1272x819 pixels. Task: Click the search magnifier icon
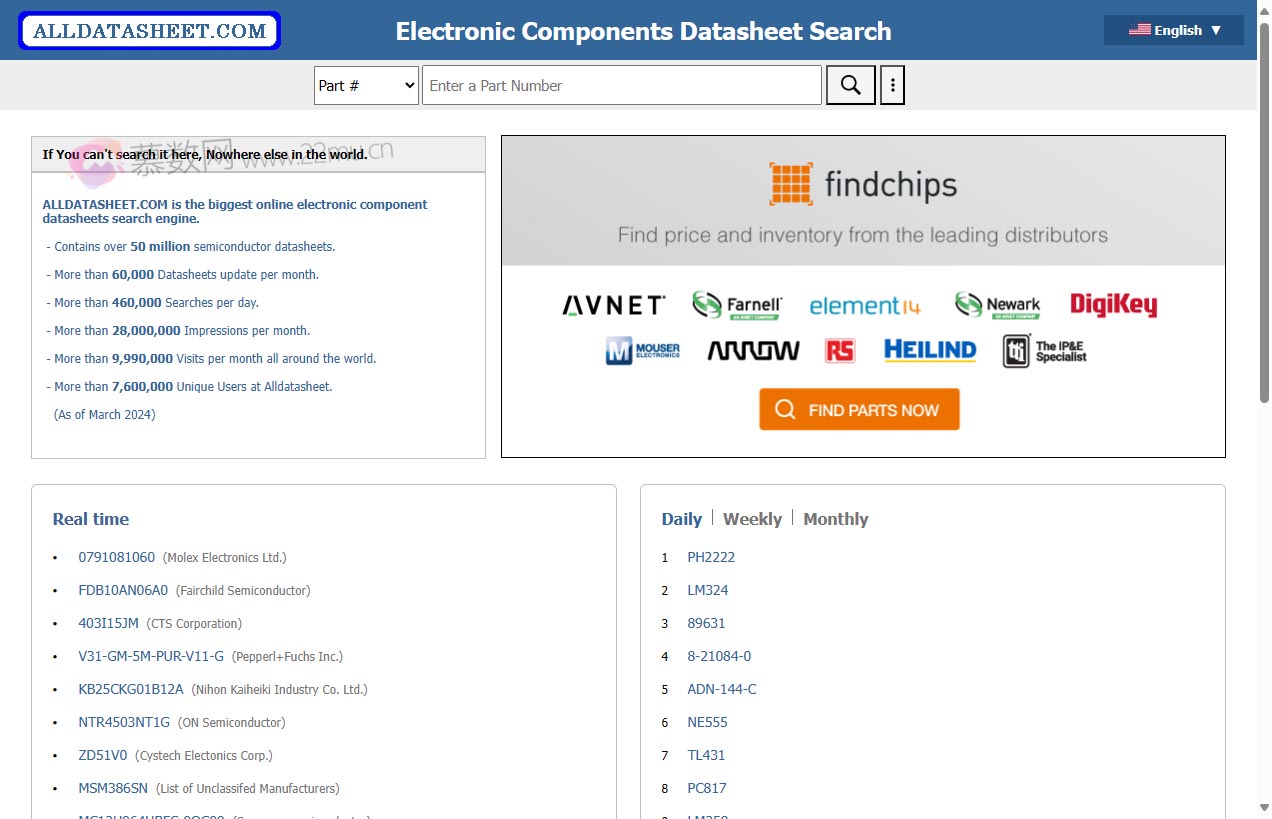click(849, 85)
